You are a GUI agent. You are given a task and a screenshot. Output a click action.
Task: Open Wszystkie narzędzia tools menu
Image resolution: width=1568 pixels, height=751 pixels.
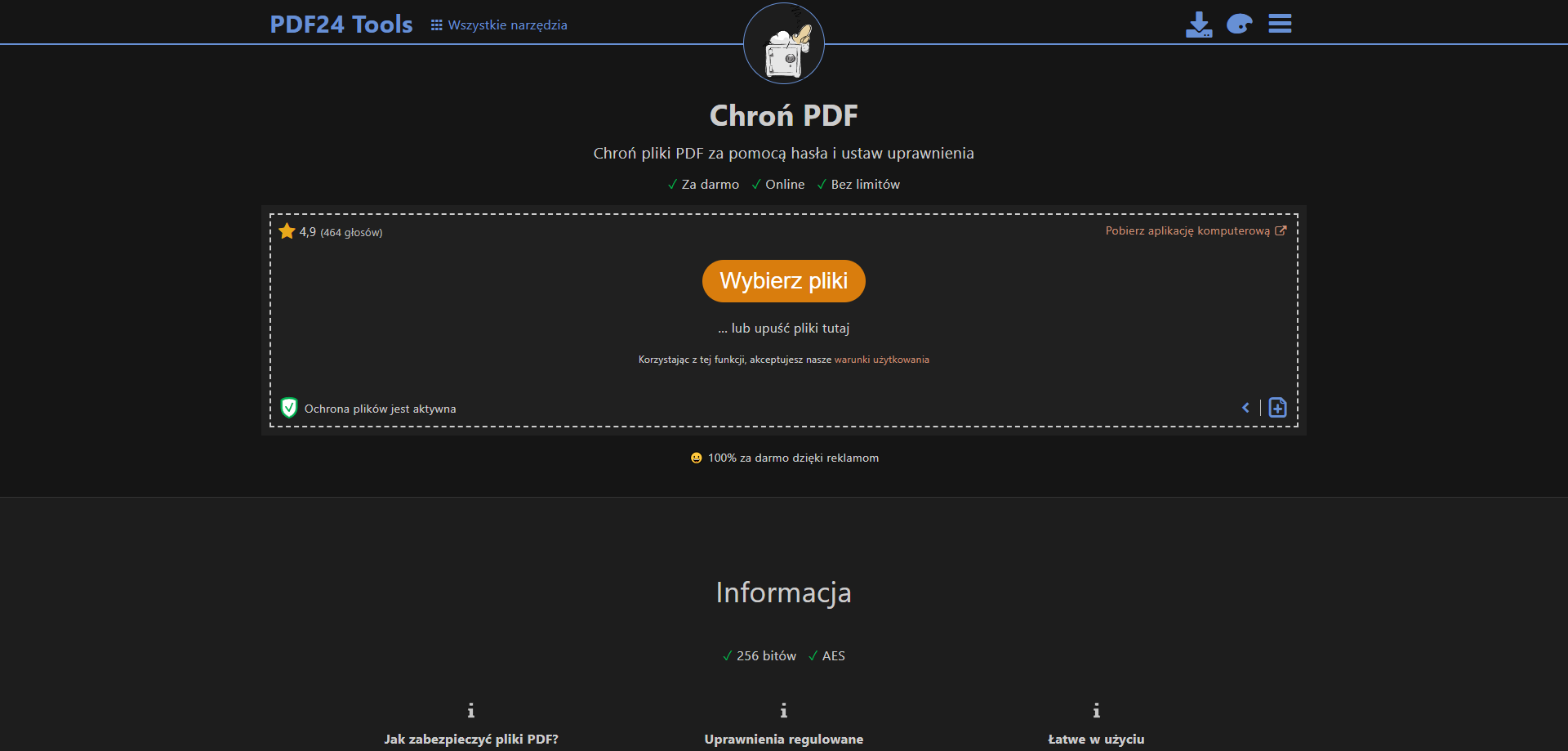(499, 25)
